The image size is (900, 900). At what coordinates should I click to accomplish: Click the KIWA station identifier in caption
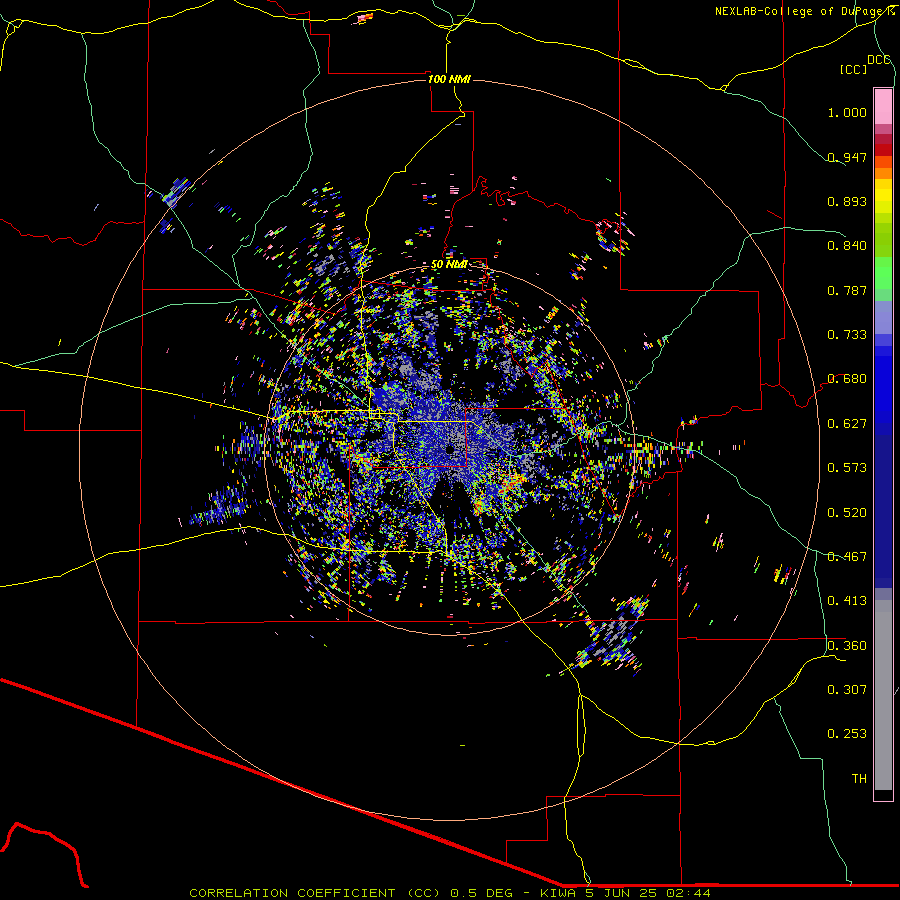(x=558, y=893)
